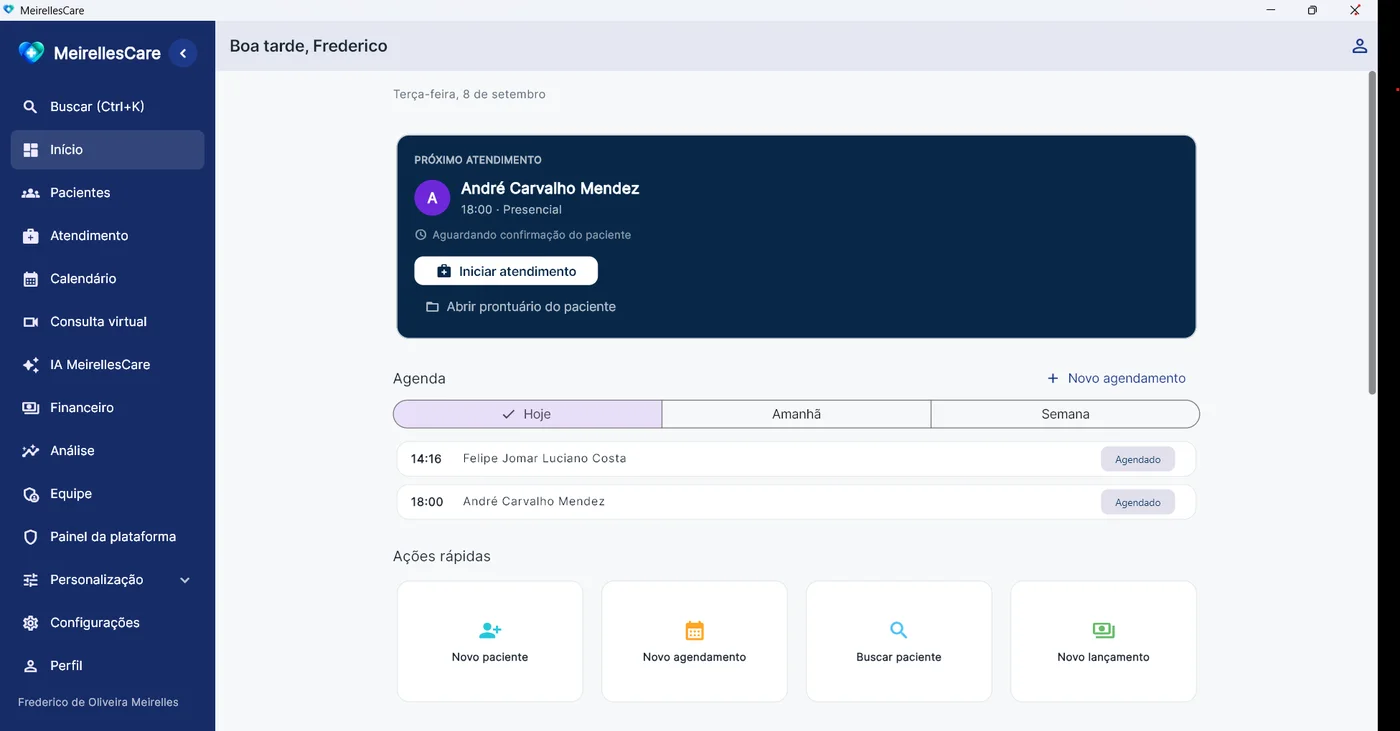
Task: Select the Hoje agenda toggle
Action: 527,414
